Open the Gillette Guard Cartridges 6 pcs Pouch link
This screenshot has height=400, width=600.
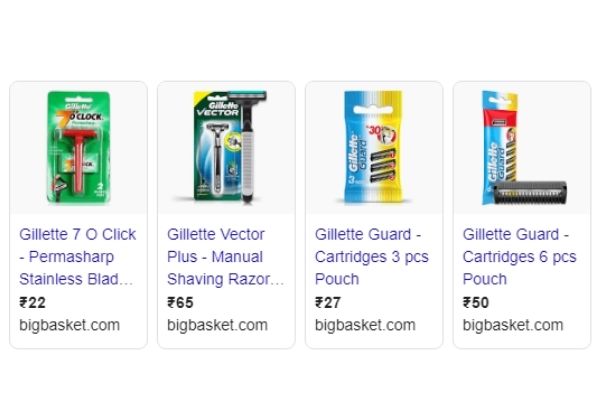click(x=519, y=256)
